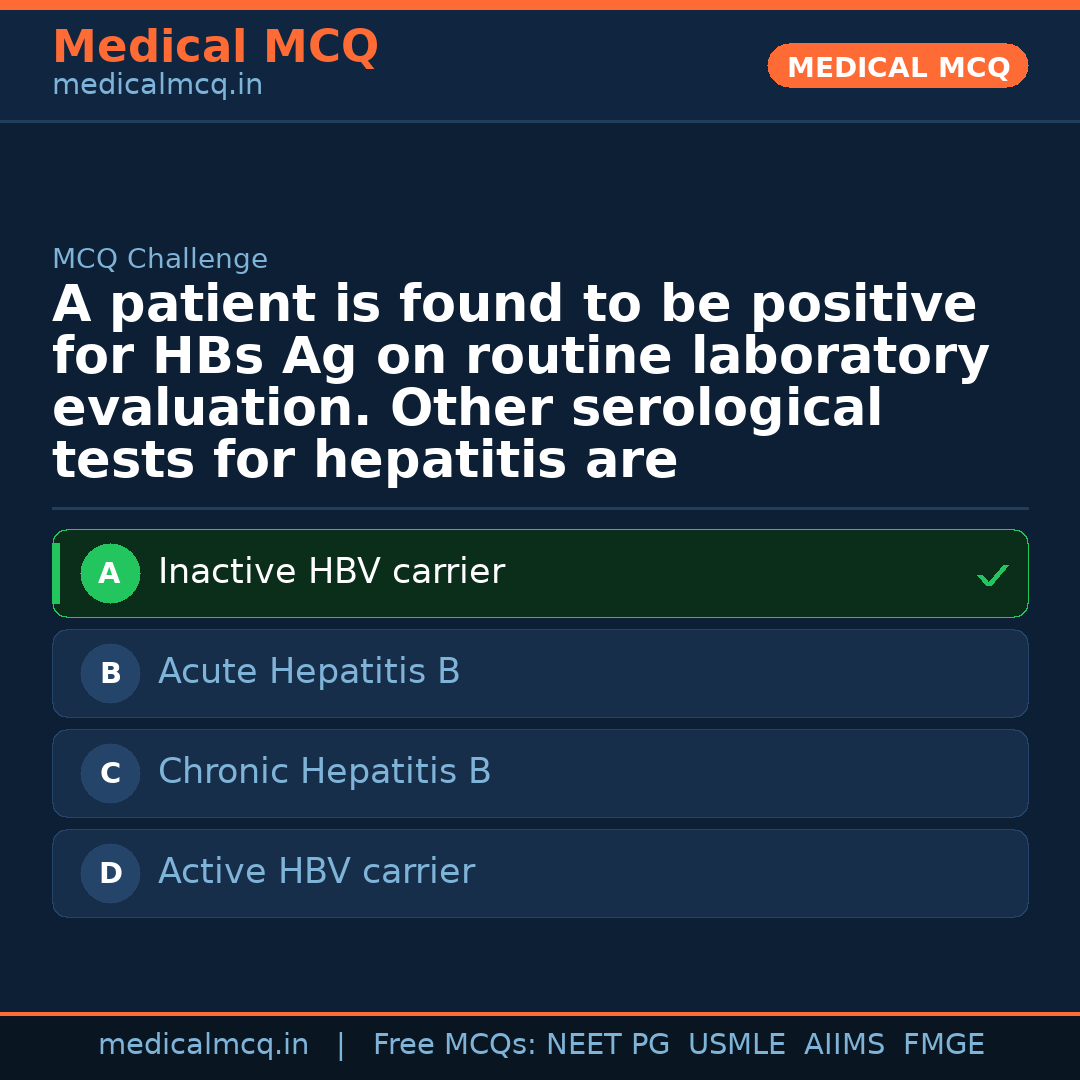The image size is (1080, 1080).
Task: Open medicalmcq.in link in footer
Action: coord(203,1045)
